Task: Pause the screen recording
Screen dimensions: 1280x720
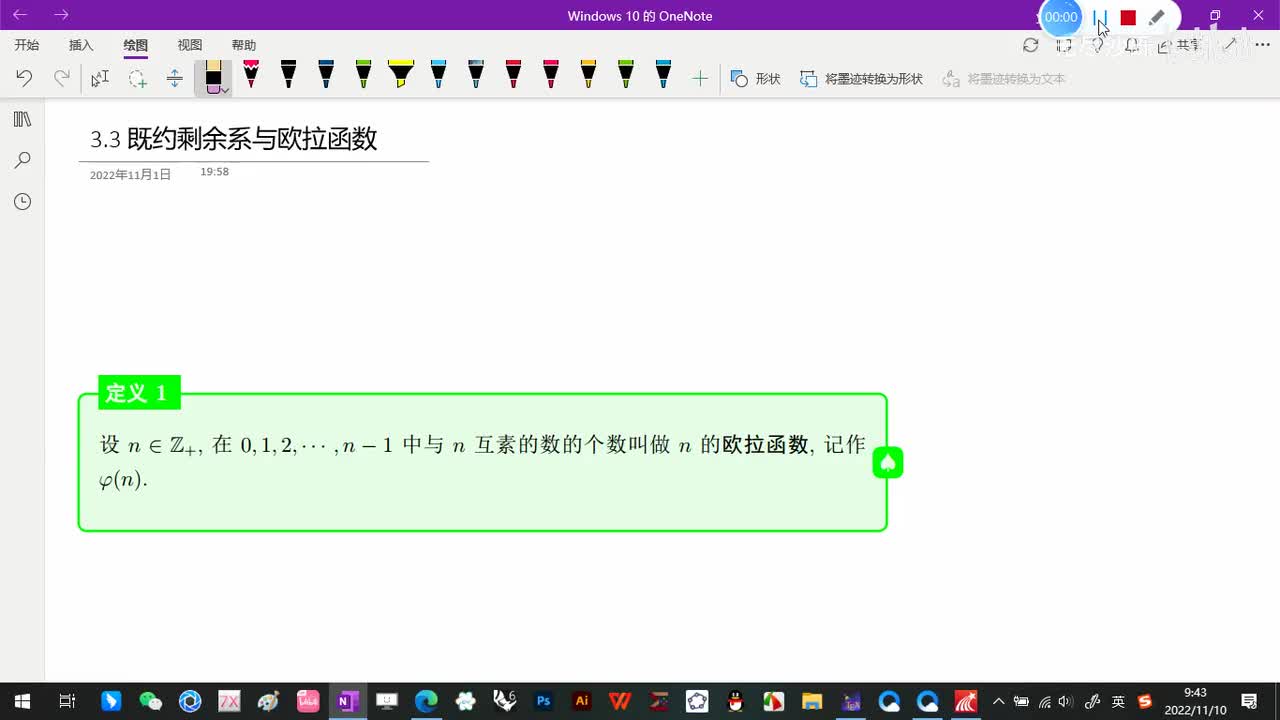Action: (1100, 17)
